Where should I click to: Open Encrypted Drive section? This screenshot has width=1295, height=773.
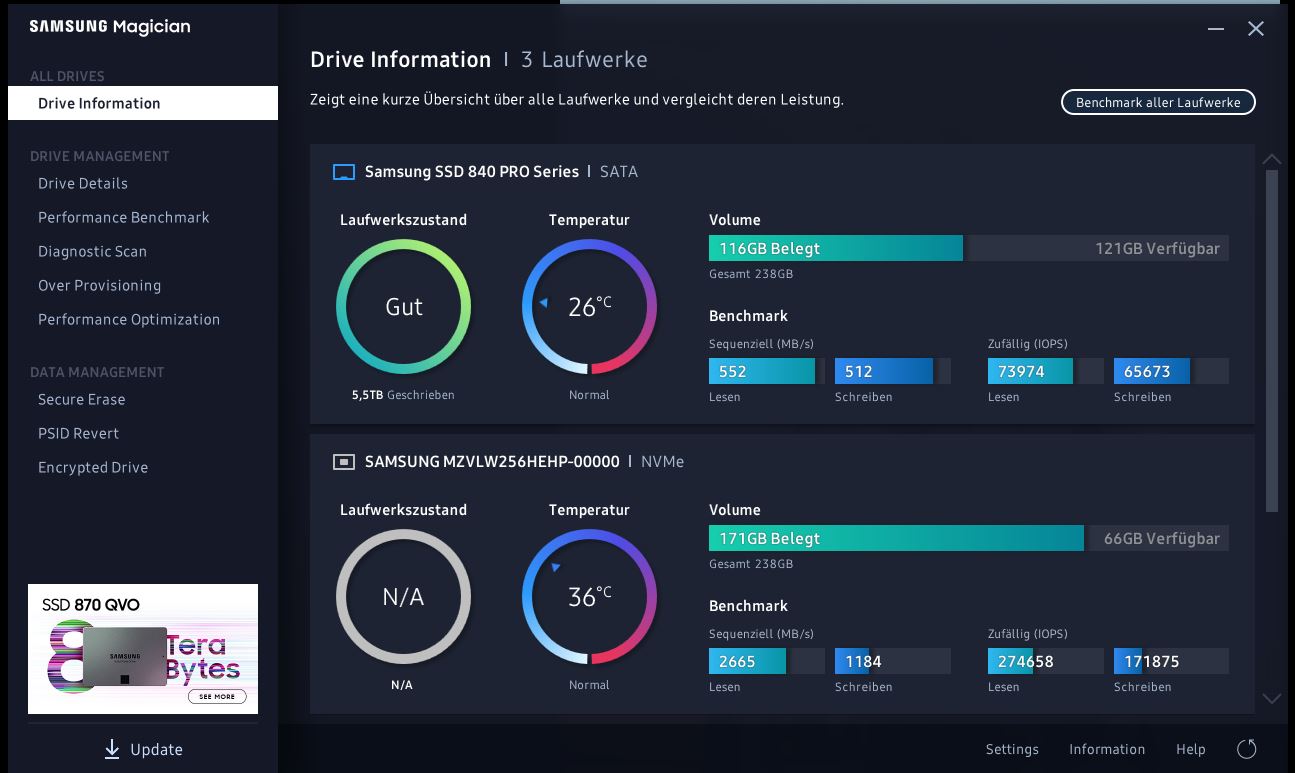coord(93,467)
